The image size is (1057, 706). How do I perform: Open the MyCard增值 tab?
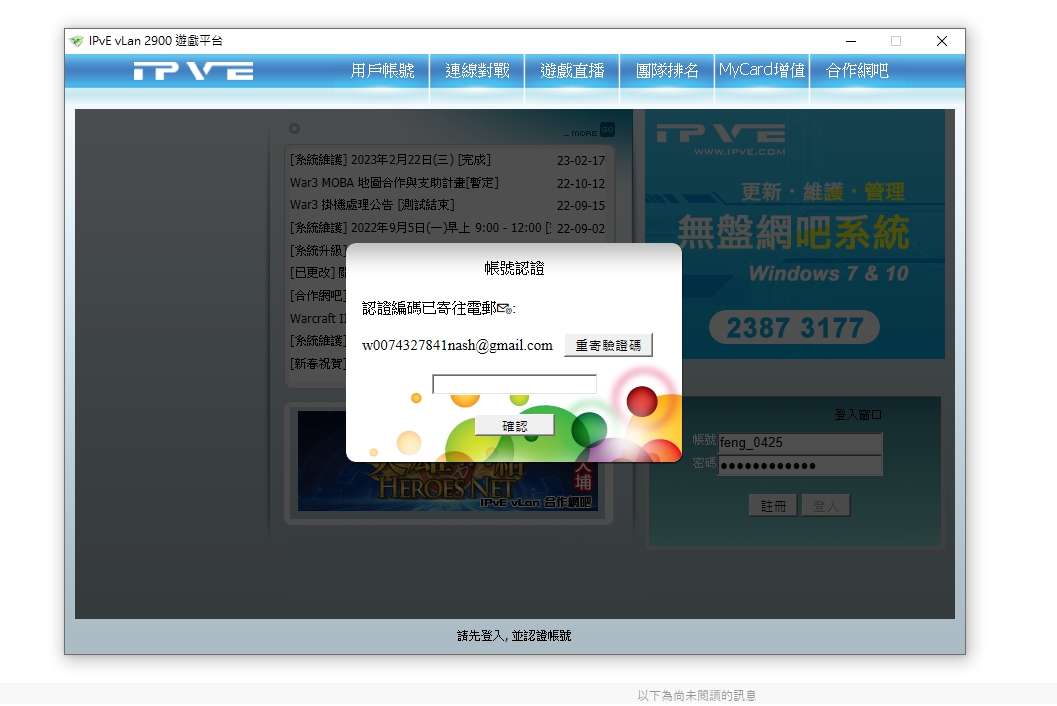(762, 71)
